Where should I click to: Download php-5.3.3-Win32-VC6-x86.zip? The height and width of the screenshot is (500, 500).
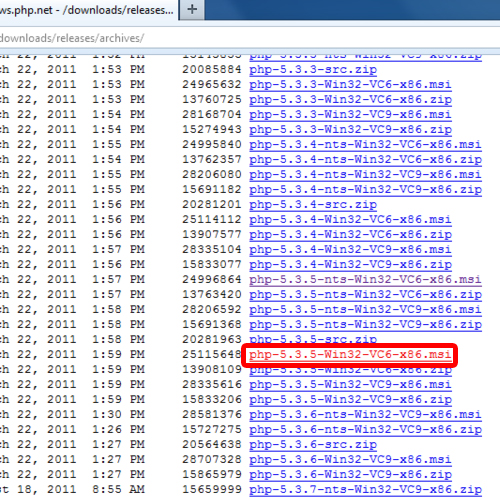click(x=350, y=99)
